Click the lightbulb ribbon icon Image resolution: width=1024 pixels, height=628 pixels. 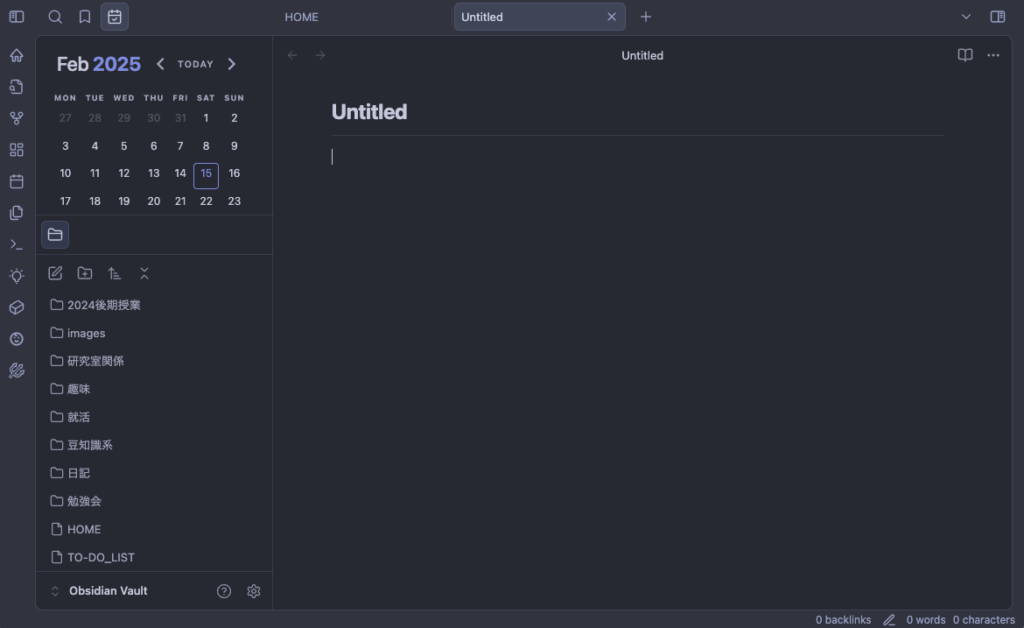point(17,275)
